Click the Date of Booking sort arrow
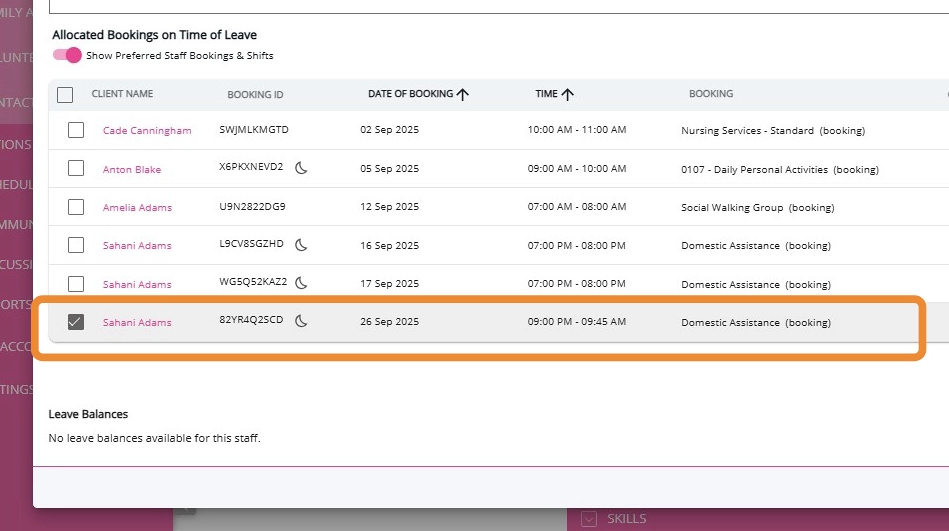 pos(463,94)
